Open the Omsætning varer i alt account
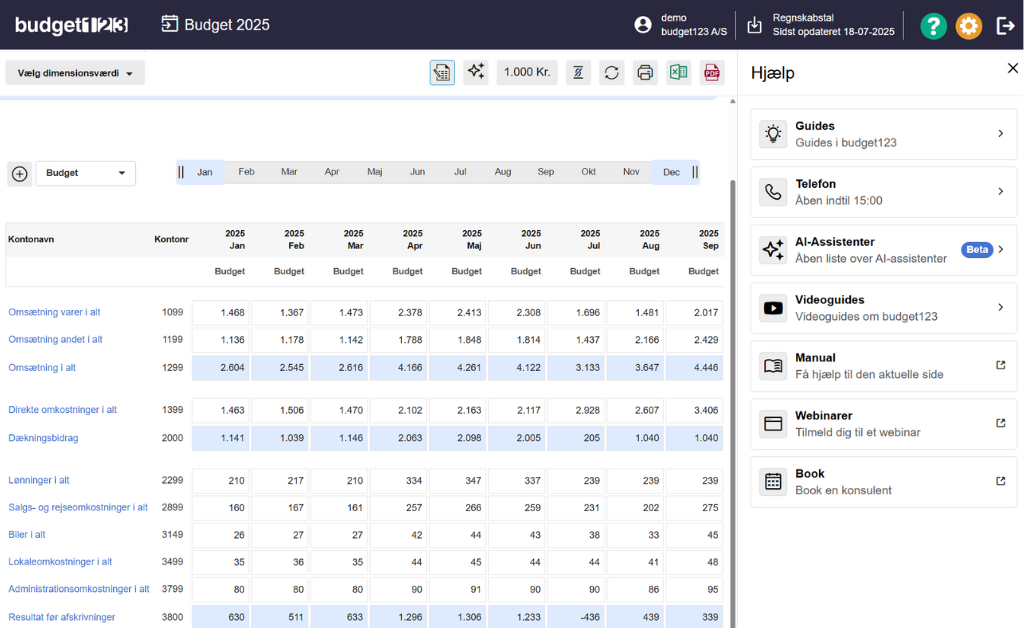The height and width of the screenshot is (628, 1024). (x=54, y=312)
